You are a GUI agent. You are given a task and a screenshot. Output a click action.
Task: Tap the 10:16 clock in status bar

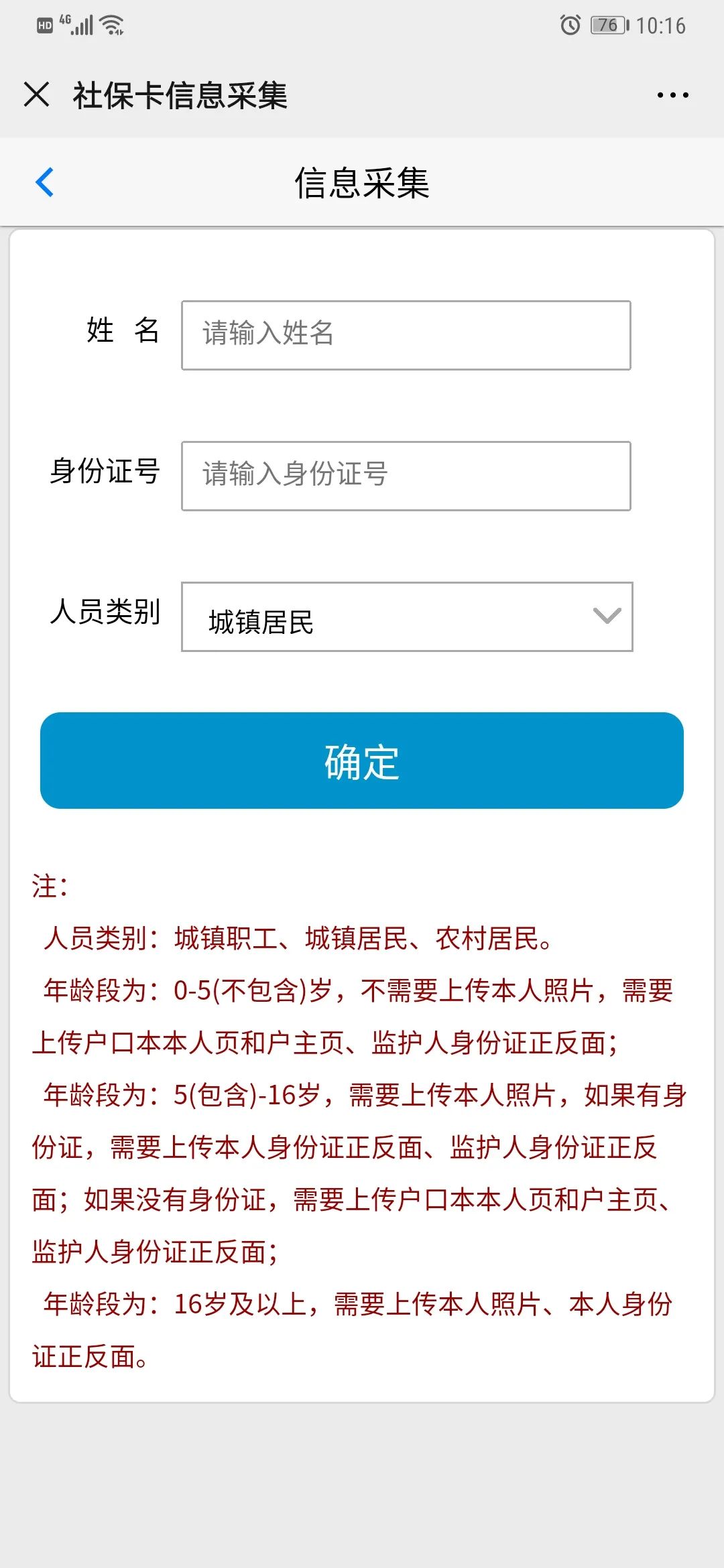coord(660,25)
